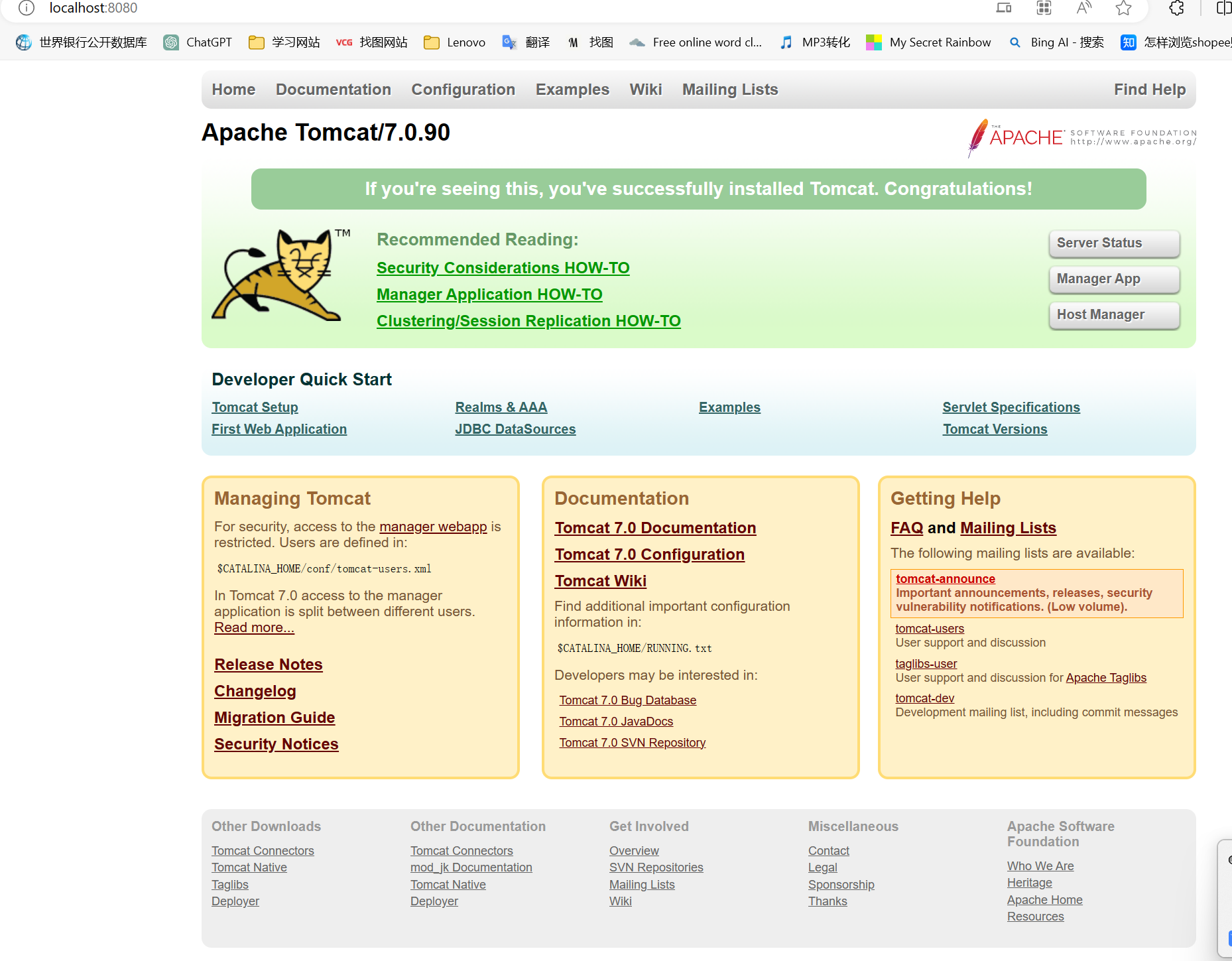
Task: Open the Tomcat Versions link
Action: click(x=995, y=429)
